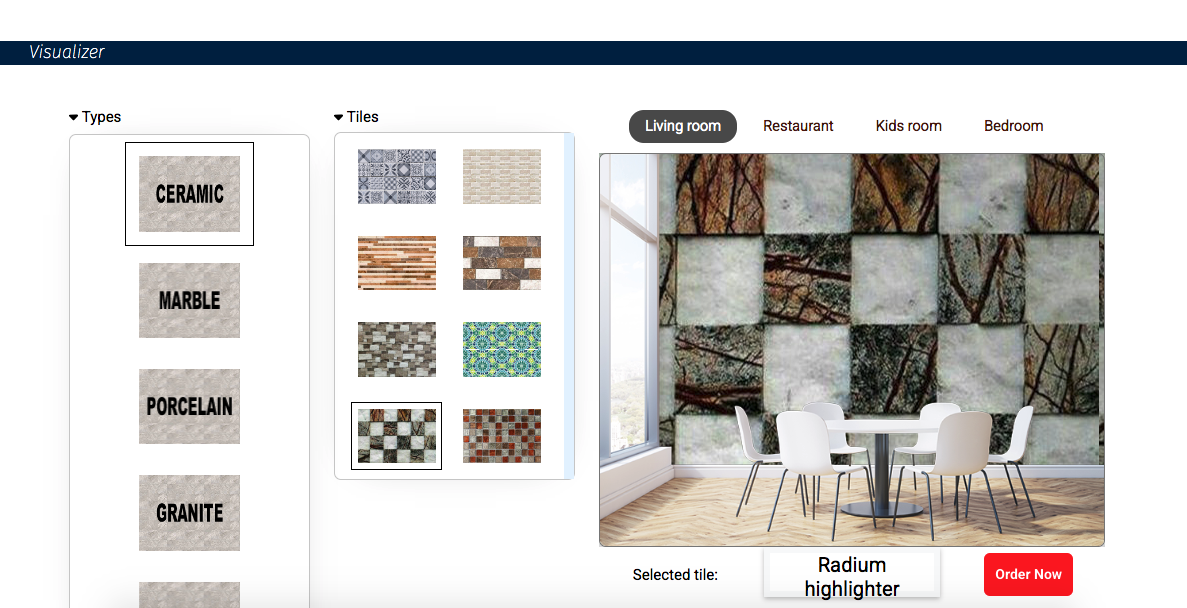Choose the brown and white stone brick tile
The height and width of the screenshot is (608, 1187).
tap(502, 263)
